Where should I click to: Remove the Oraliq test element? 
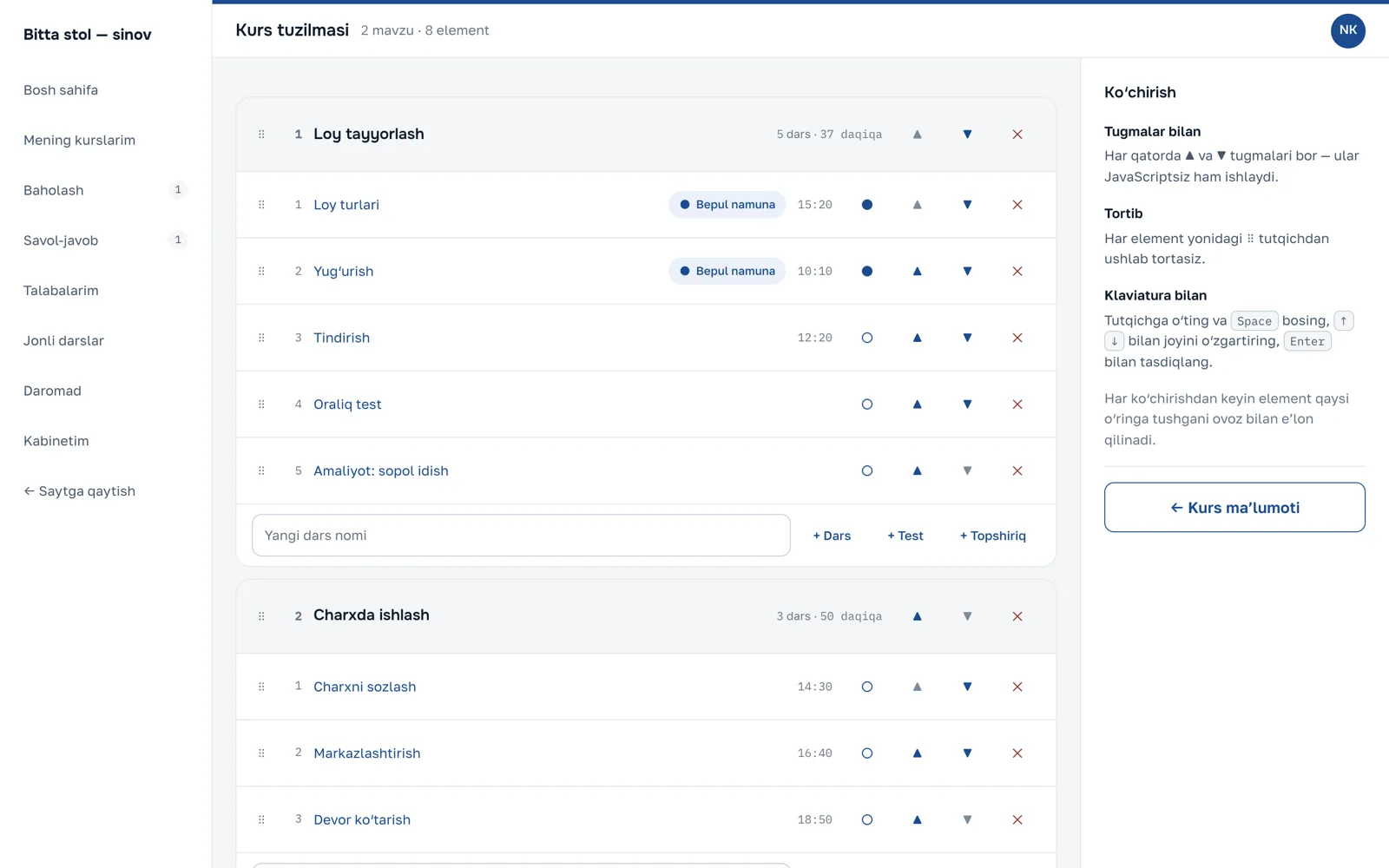tap(1017, 404)
